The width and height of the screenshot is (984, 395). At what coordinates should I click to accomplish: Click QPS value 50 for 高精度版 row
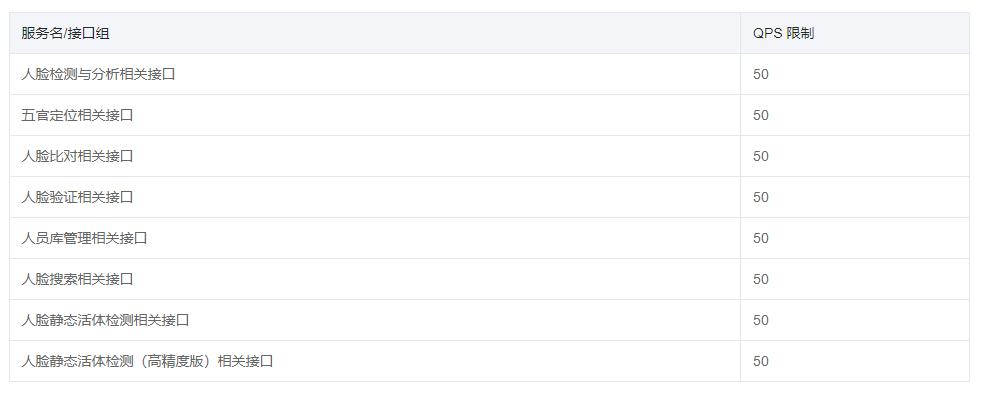coord(761,361)
